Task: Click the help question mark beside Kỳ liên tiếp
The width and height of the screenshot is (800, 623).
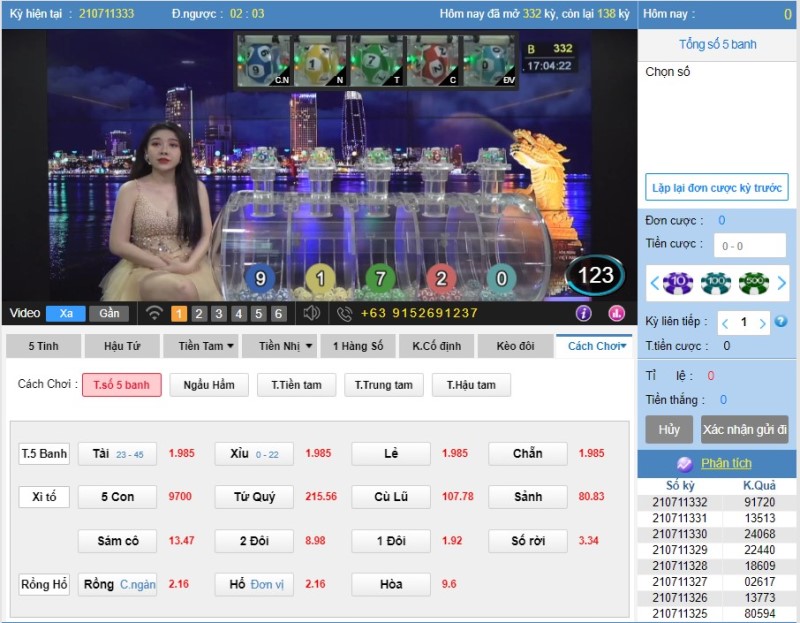Action: coord(781,321)
